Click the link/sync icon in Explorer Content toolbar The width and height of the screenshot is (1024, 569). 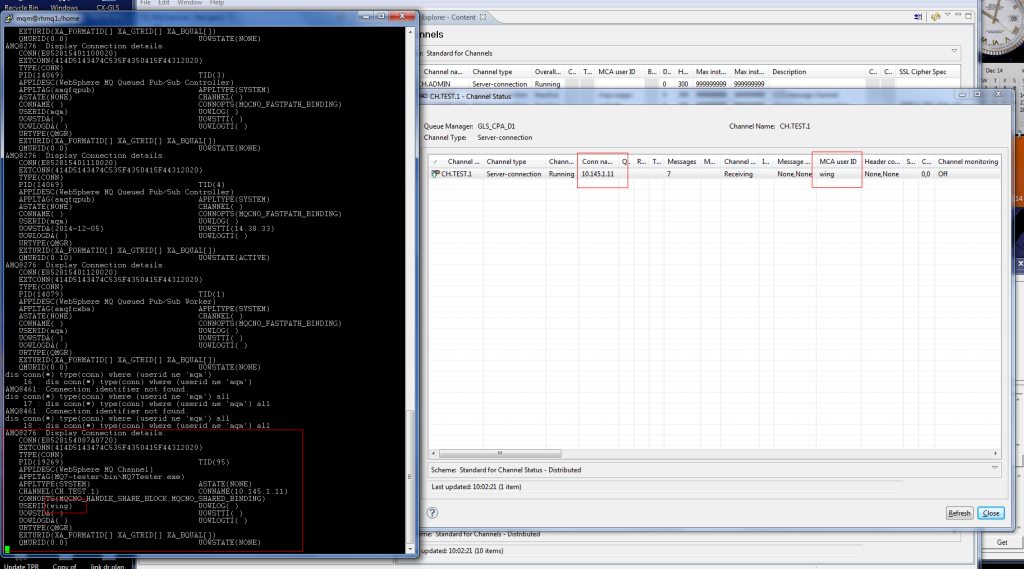pos(918,17)
